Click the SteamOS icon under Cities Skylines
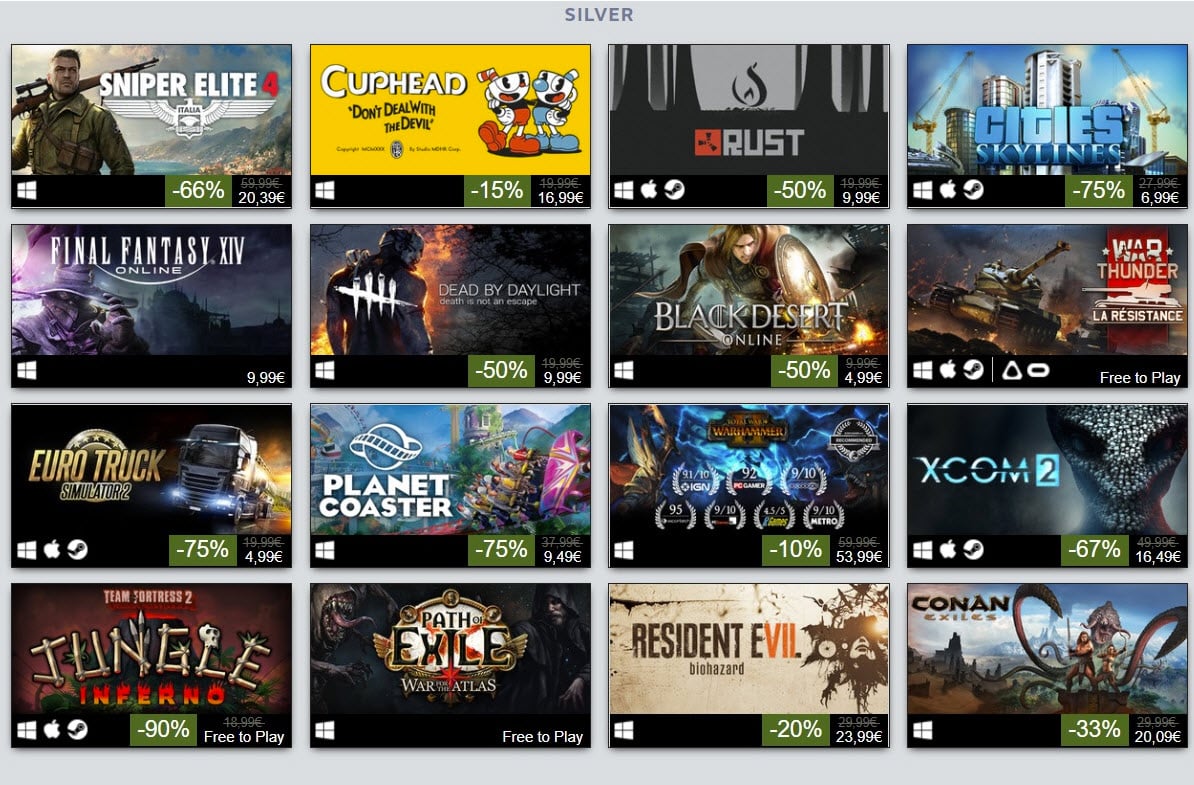1194x785 pixels. 973,190
